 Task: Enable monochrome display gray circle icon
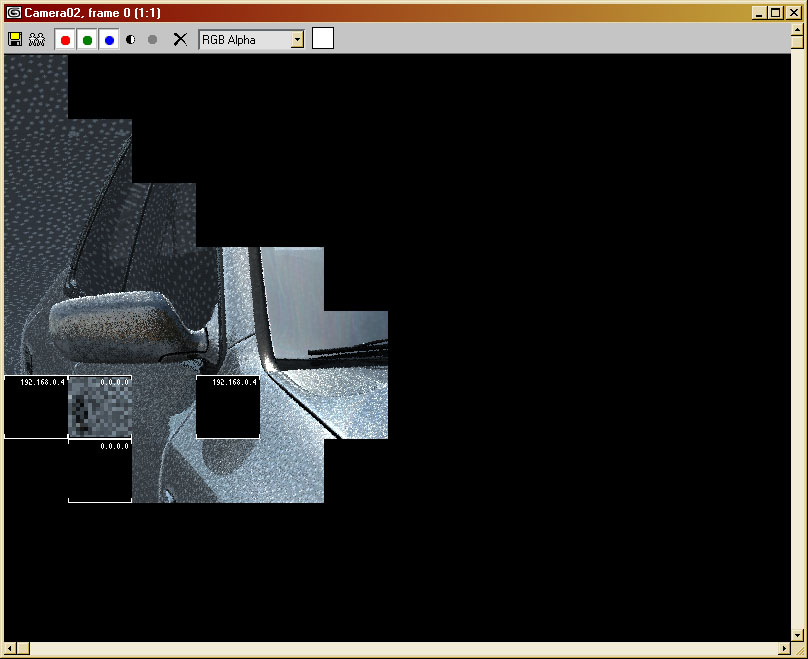point(152,40)
